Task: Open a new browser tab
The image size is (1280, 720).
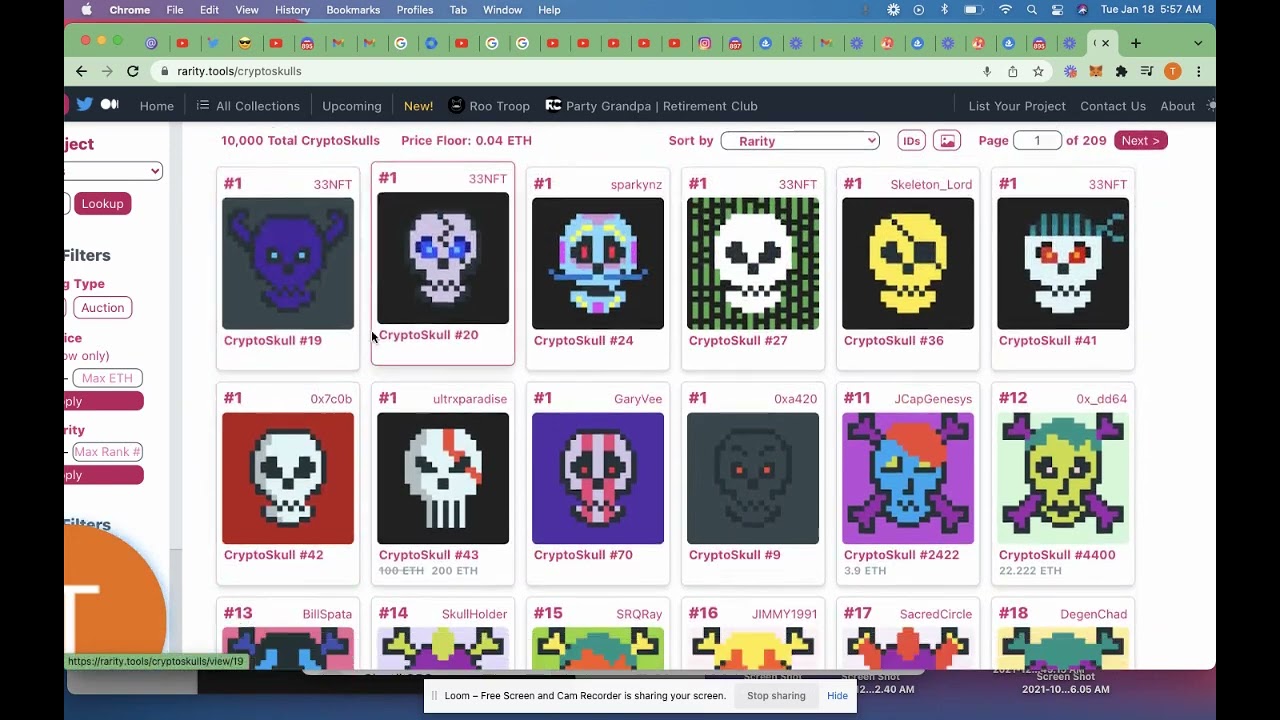Action: coord(1136,43)
